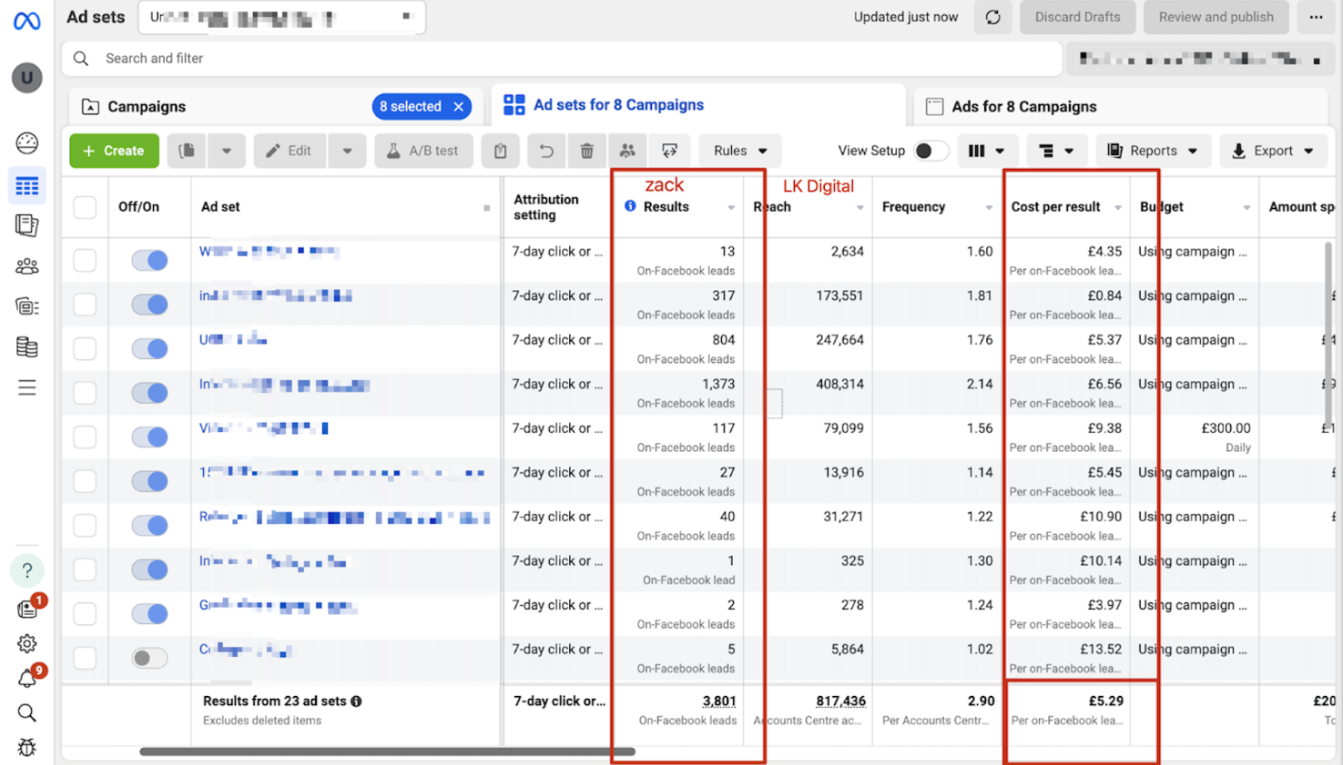Click the Duplicate icon in toolbar
1343x765 pixels.
[x=187, y=151]
